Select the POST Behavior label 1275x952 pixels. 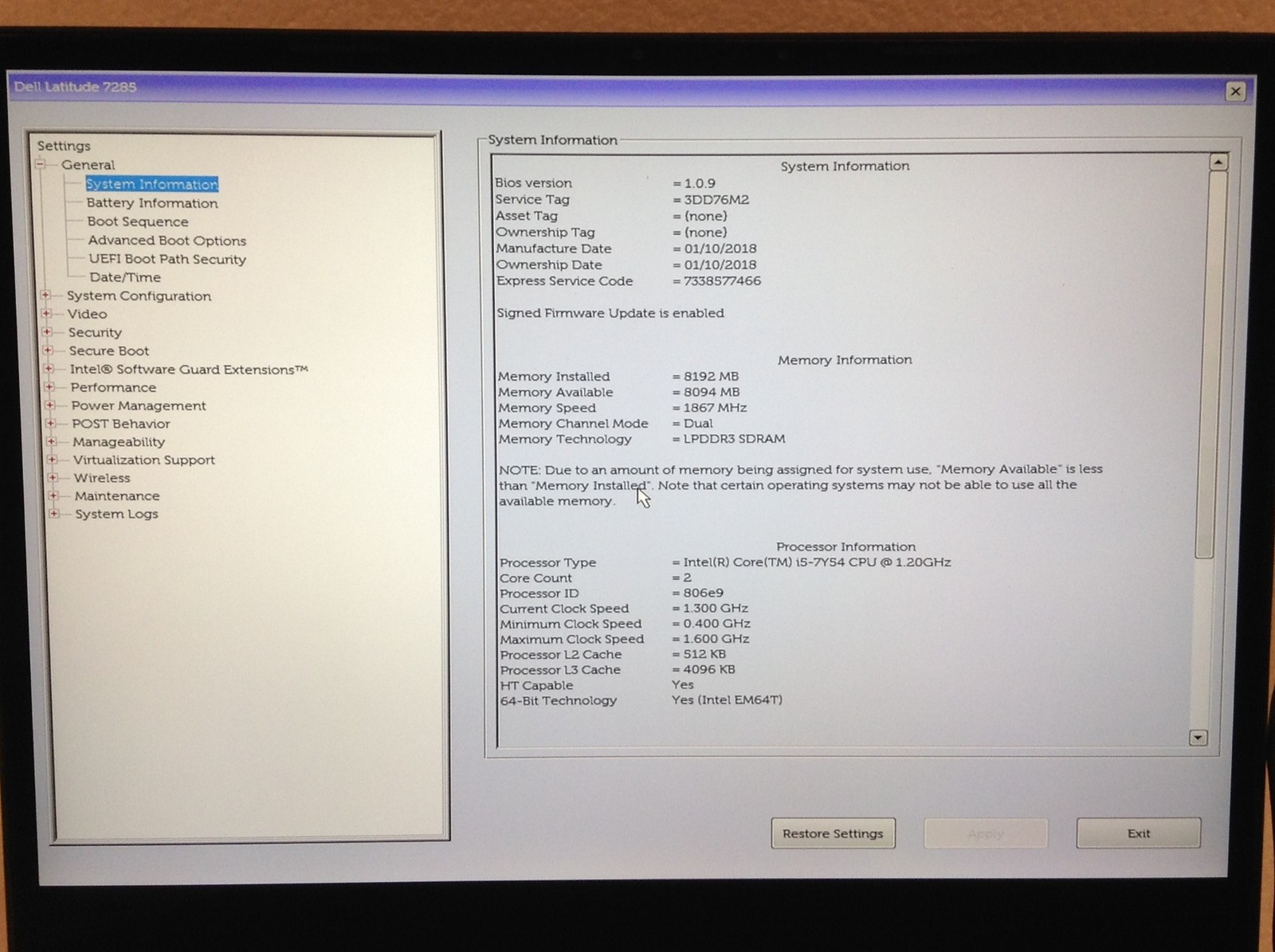[x=121, y=424]
